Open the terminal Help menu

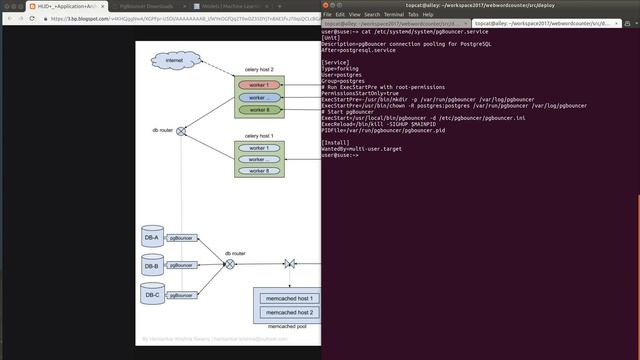[x=428, y=14]
